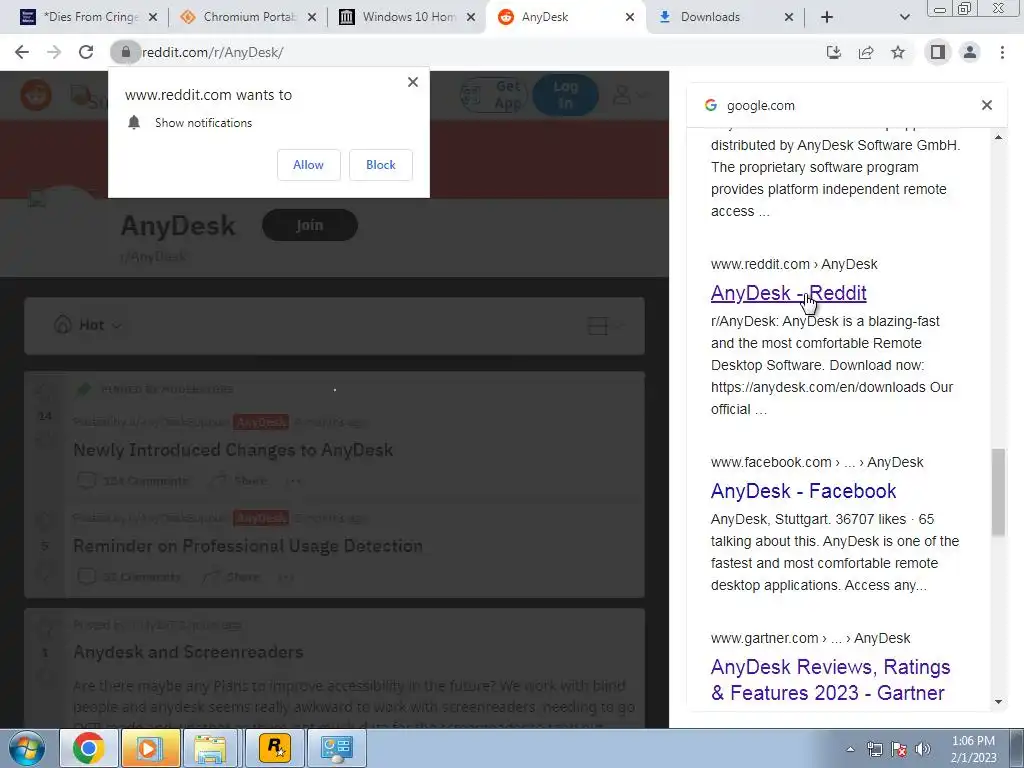Open the 'AnyDesk - Facebook' search result
Screen dimensions: 1024x768
click(x=803, y=491)
